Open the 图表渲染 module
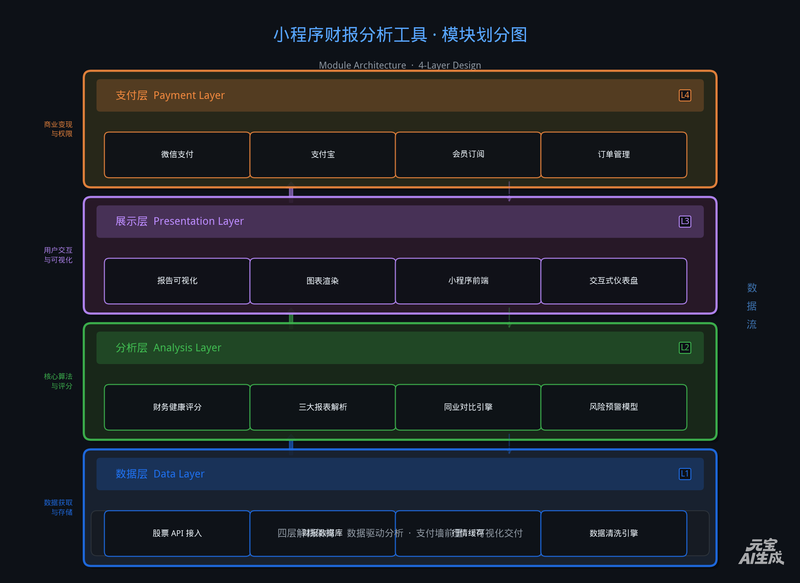 point(322,281)
